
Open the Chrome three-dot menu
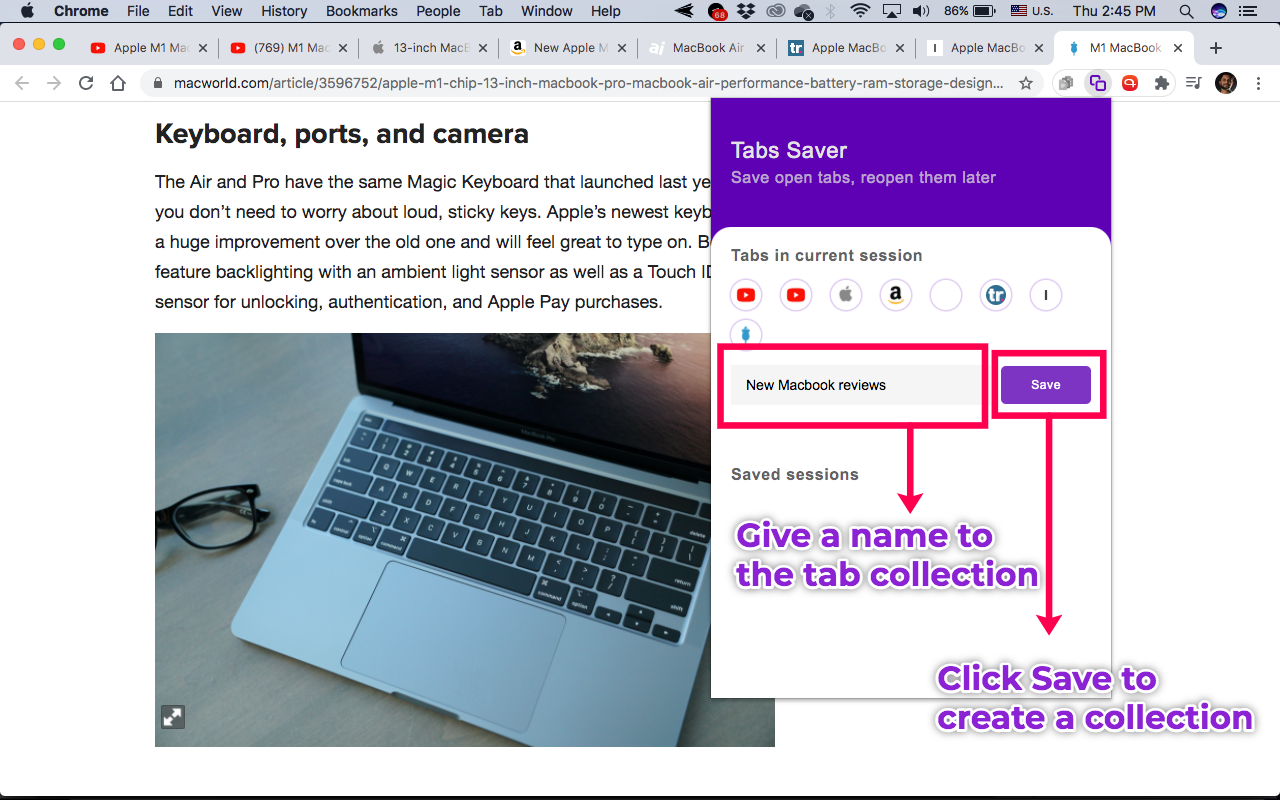1258,84
